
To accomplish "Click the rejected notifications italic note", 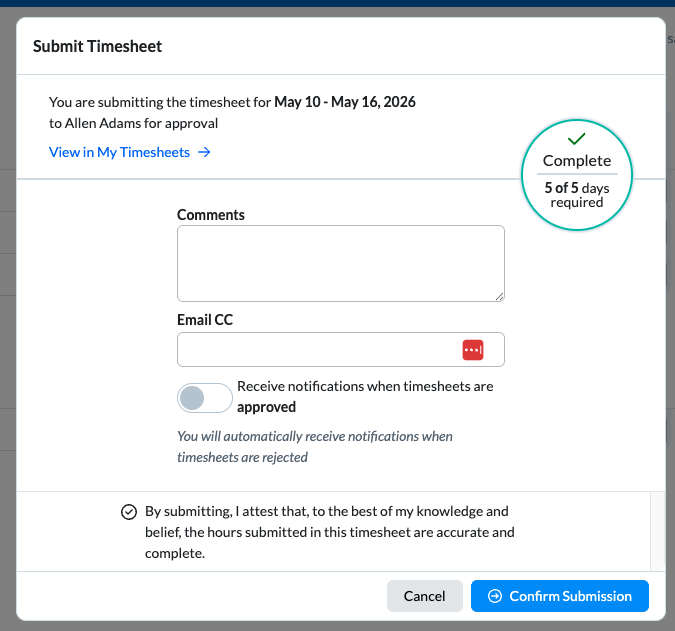I will tap(315, 447).
